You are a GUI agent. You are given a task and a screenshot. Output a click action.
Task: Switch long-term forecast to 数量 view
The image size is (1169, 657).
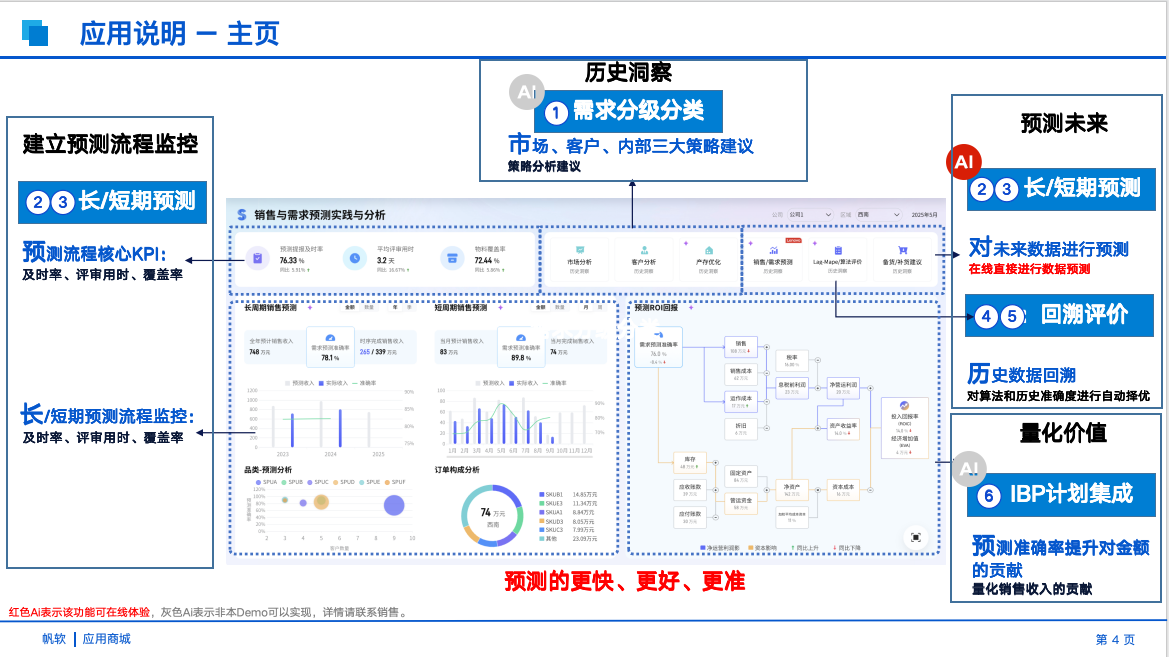(x=367, y=308)
